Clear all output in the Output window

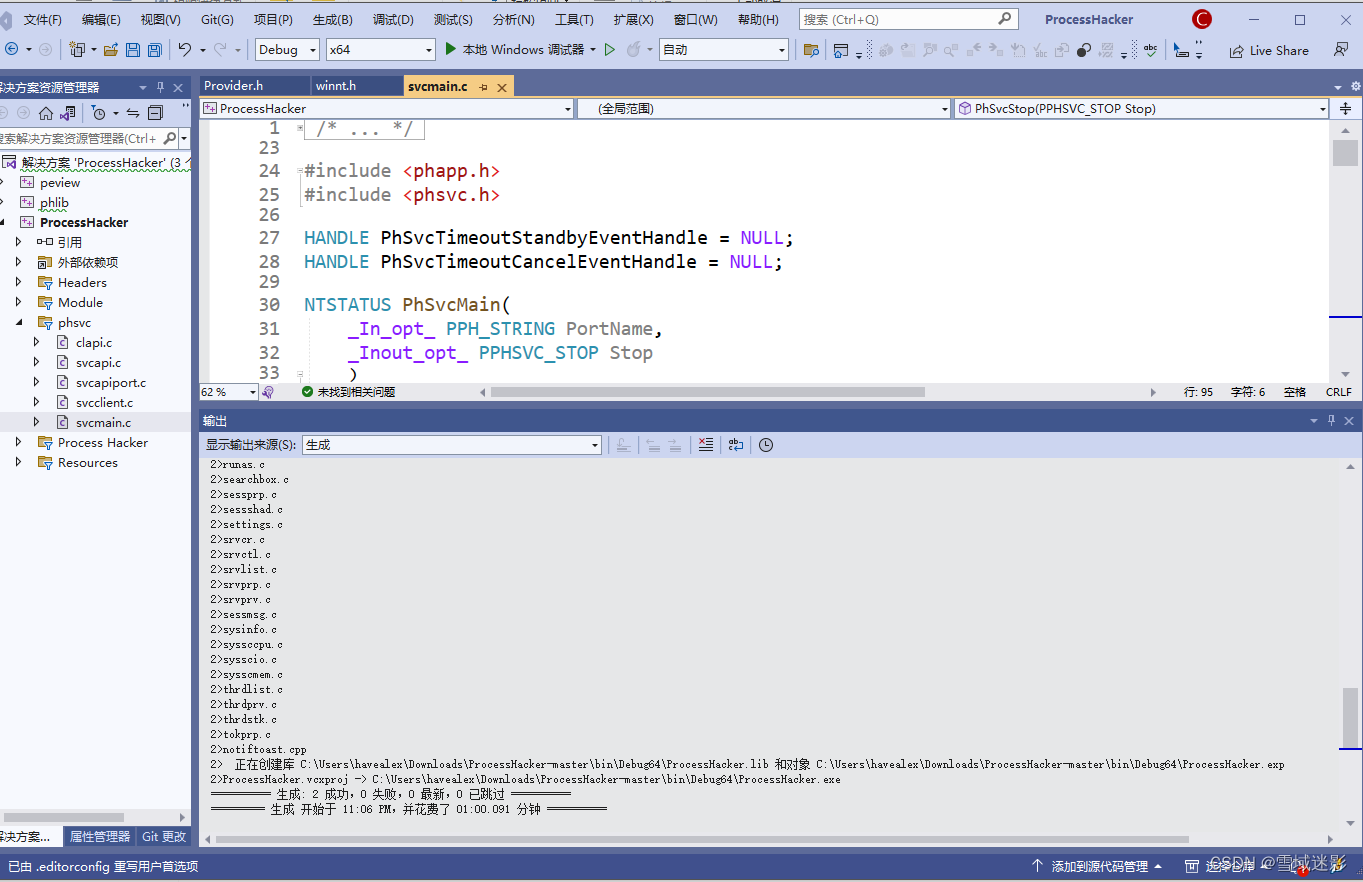706,444
